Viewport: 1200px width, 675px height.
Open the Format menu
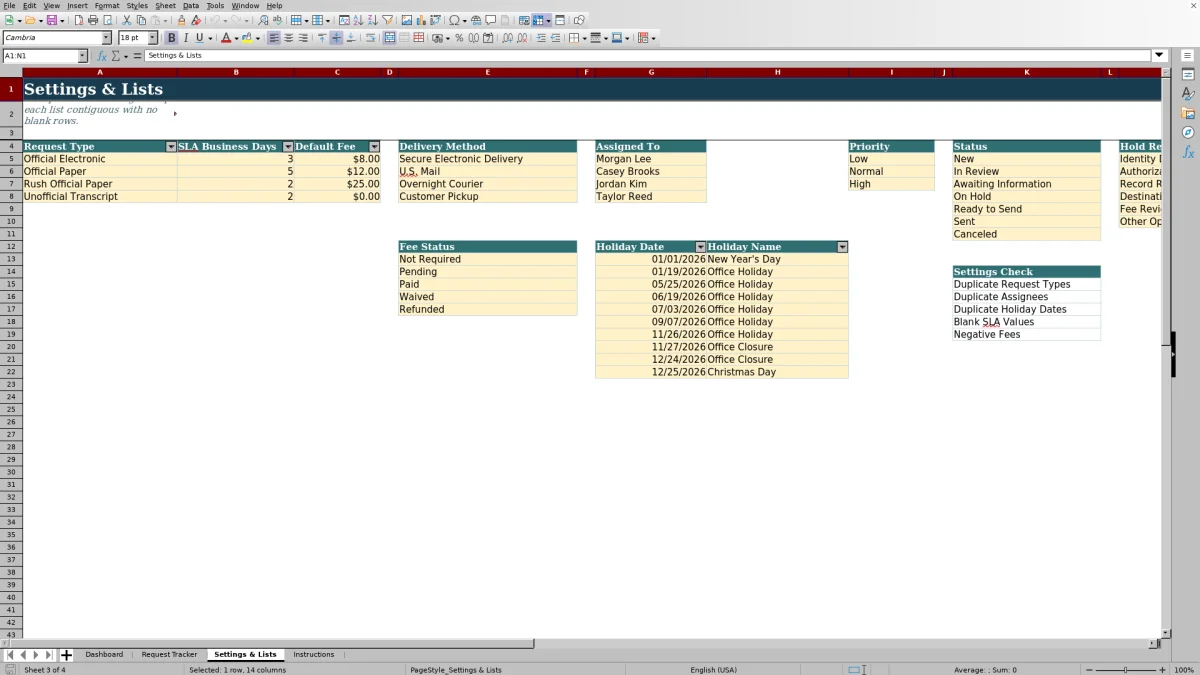pos(107,6)
